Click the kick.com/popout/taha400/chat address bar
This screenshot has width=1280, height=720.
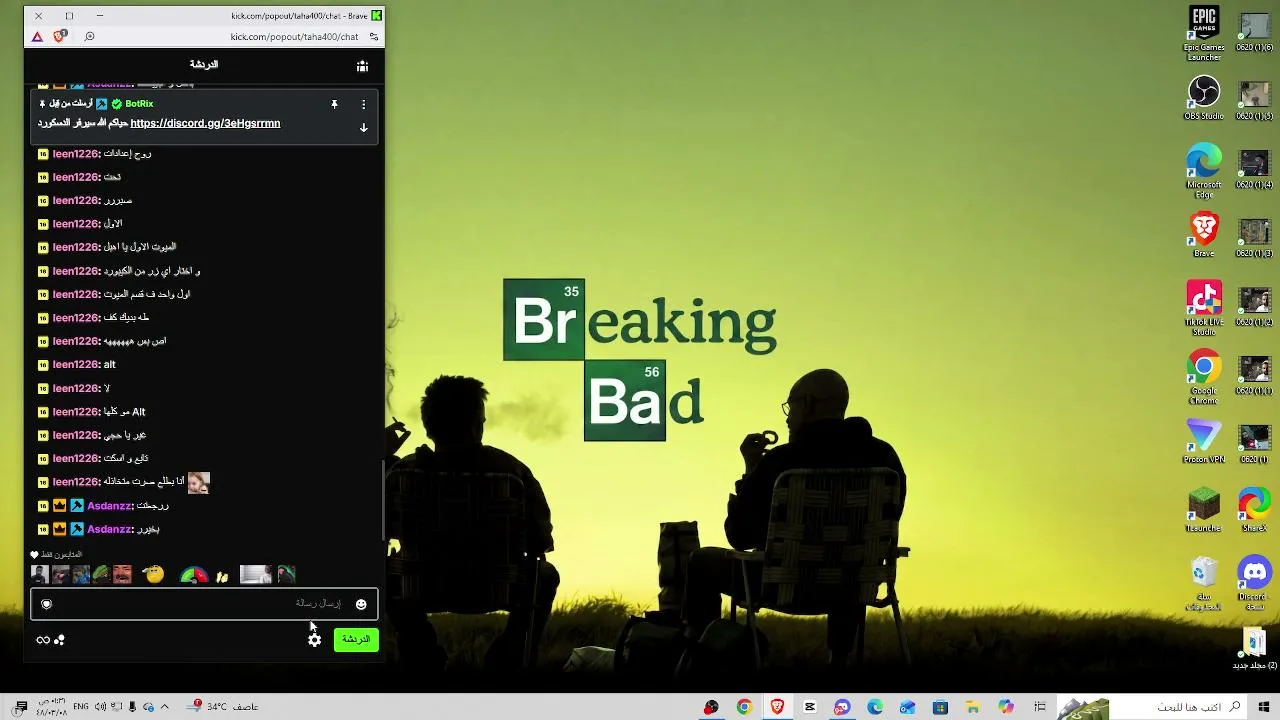294,37
